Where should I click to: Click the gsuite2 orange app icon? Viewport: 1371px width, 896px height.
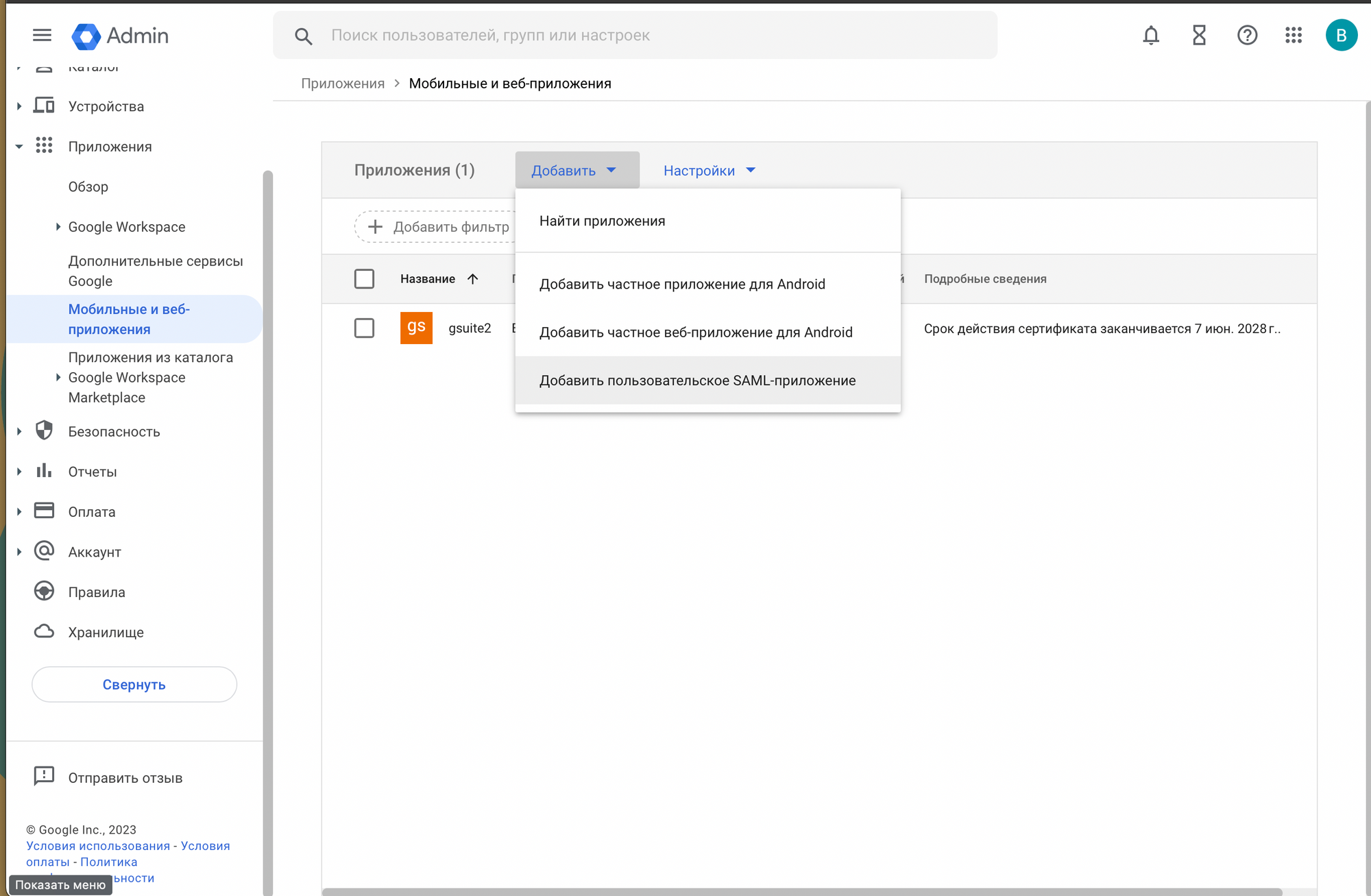[x=416, y=328]
